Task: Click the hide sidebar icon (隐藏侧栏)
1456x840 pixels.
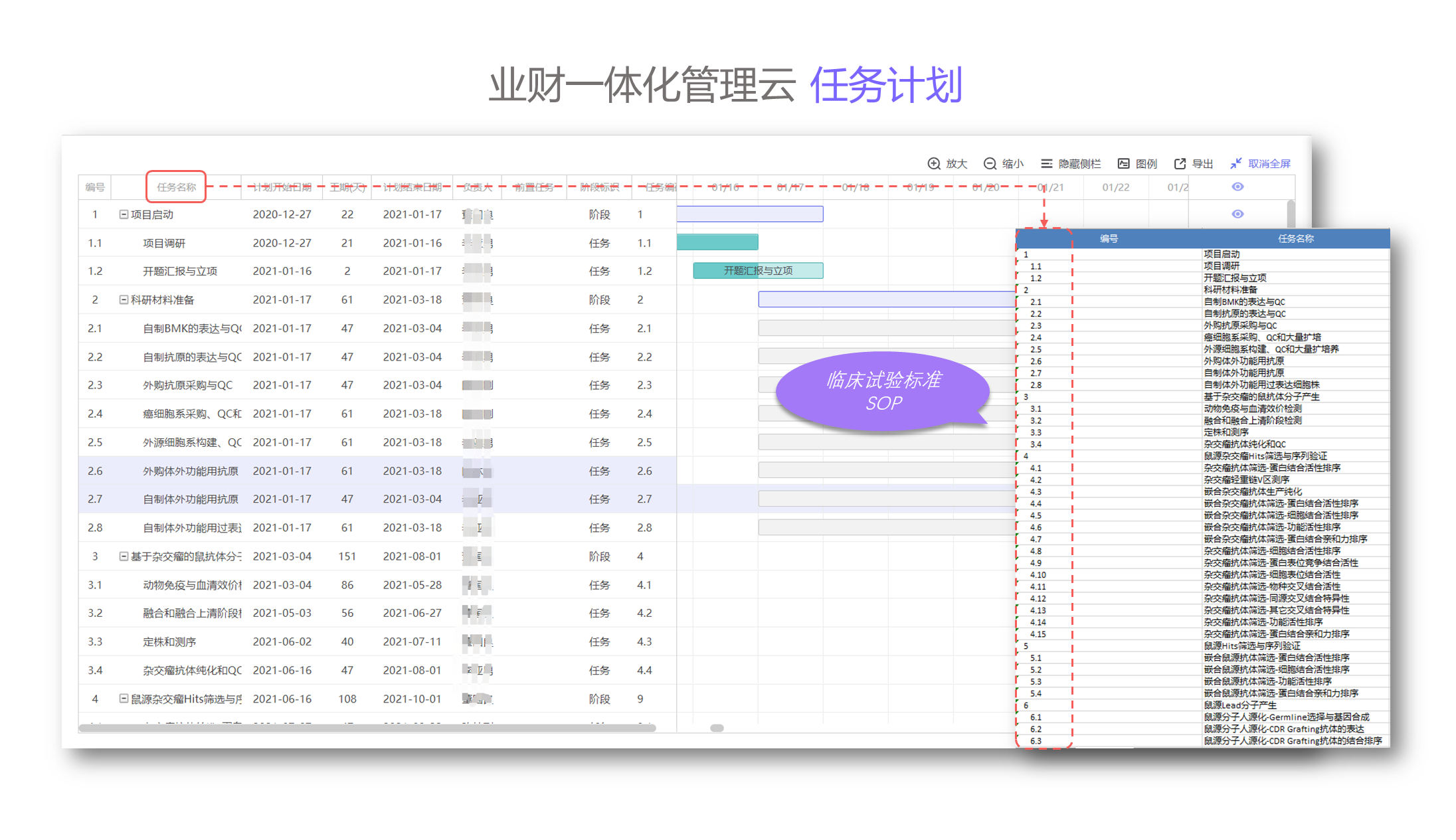Action: (1046, 163)
